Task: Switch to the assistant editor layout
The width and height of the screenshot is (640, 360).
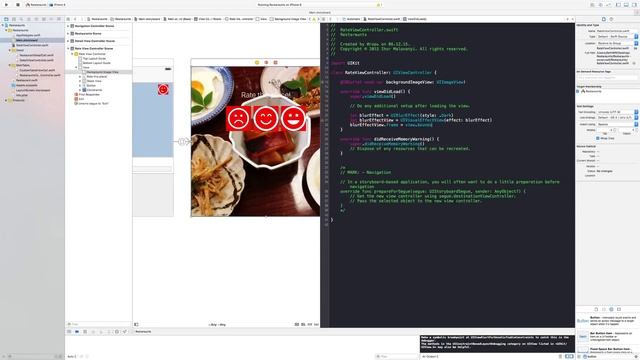Action: click(600, 5)
